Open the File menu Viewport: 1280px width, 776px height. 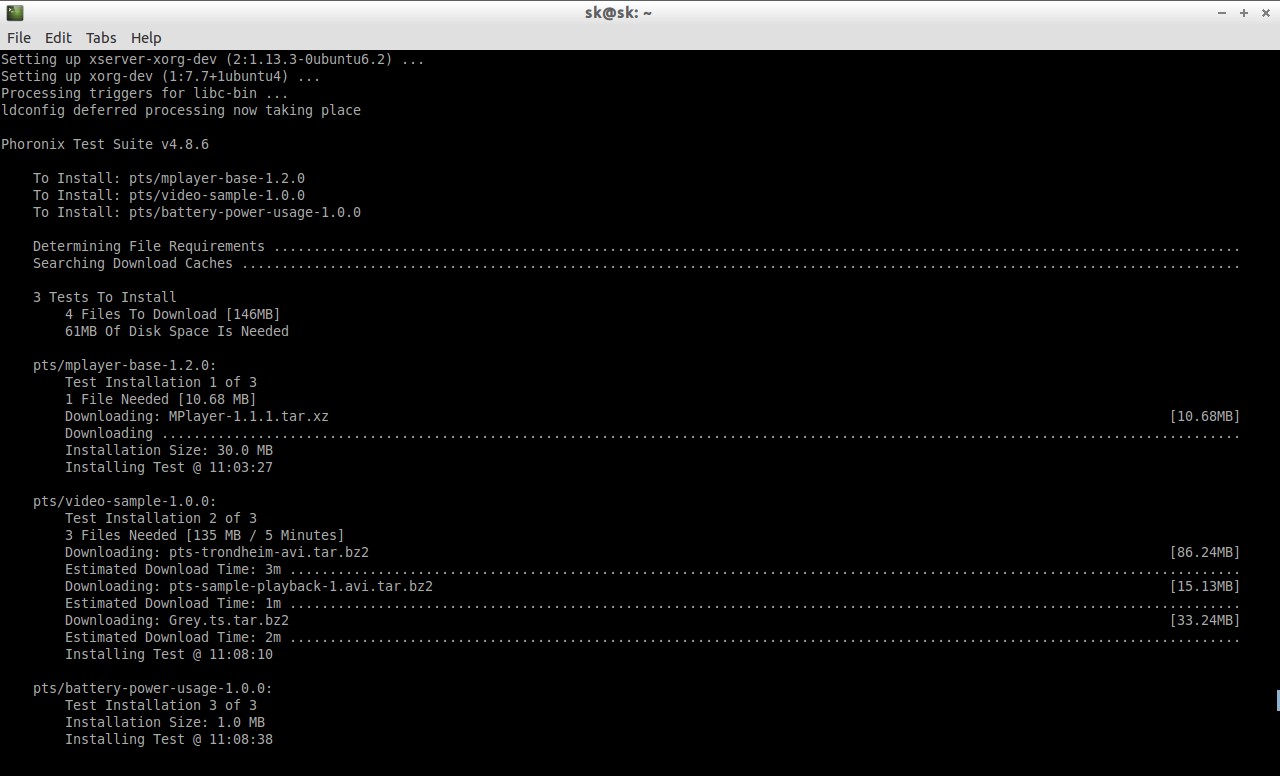coord(18,37)
